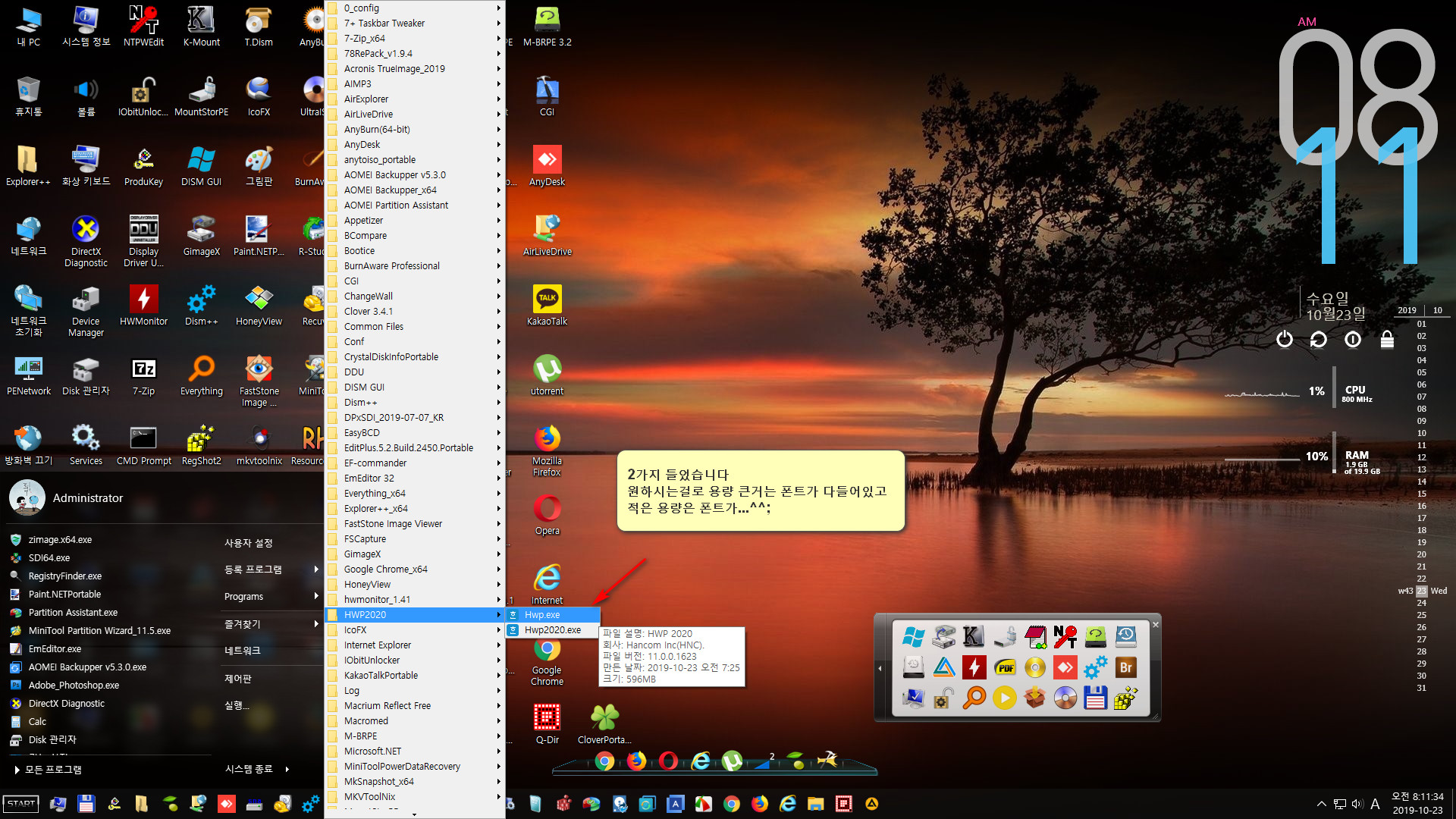Open the K-Mount desktop icon
This screenshot has width=1456, height=819.
pos(201,27)
